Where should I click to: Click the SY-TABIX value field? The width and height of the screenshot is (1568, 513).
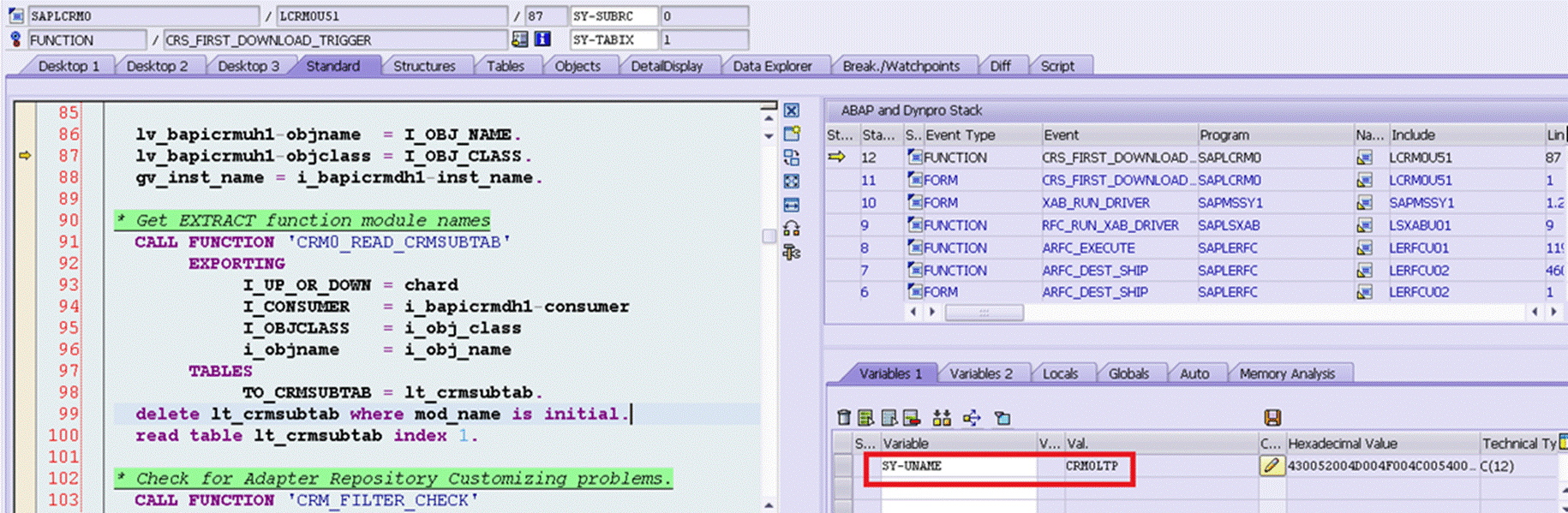[x=703, y=39]
